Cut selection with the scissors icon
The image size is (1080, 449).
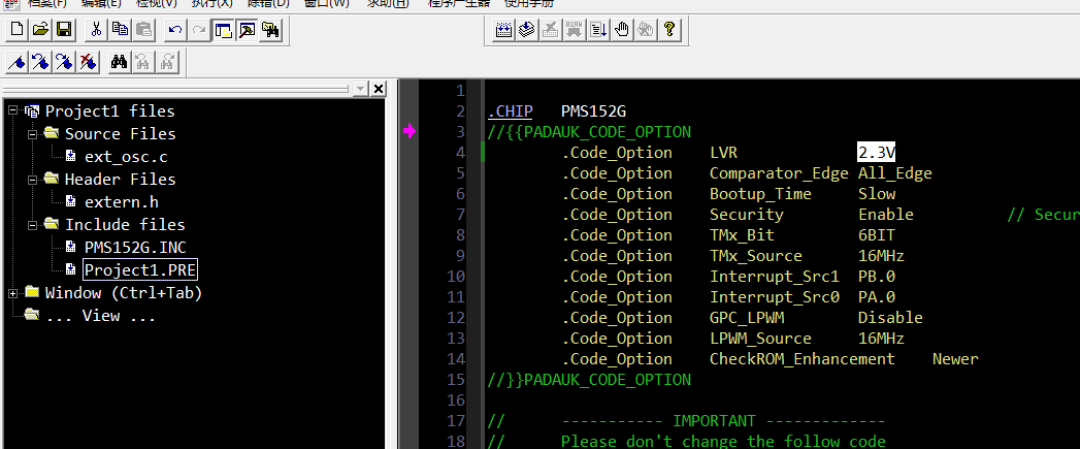[97, 30]
